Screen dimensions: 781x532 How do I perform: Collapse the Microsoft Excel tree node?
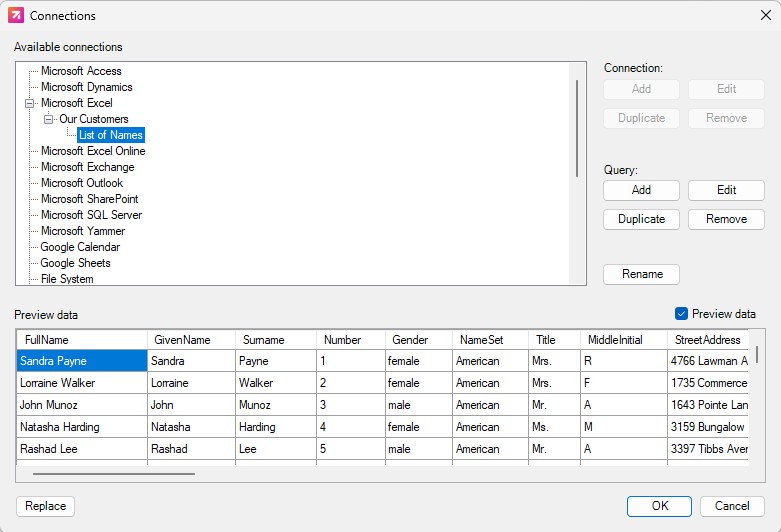(x=30, y=103)
